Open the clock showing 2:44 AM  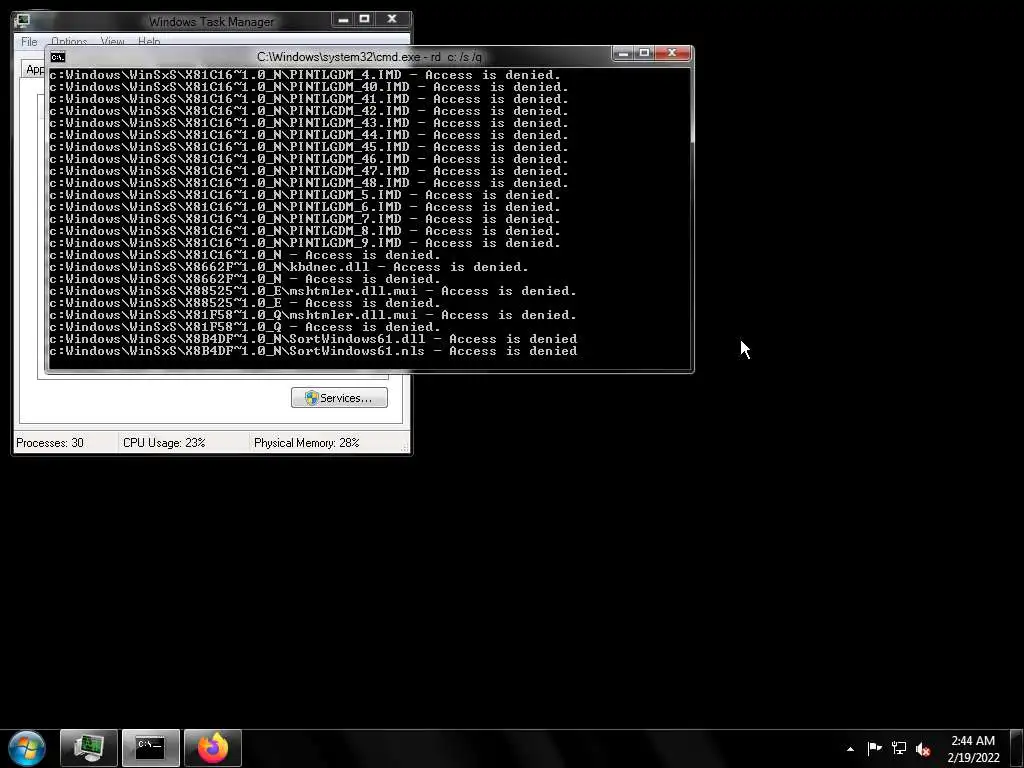point(973,748)
